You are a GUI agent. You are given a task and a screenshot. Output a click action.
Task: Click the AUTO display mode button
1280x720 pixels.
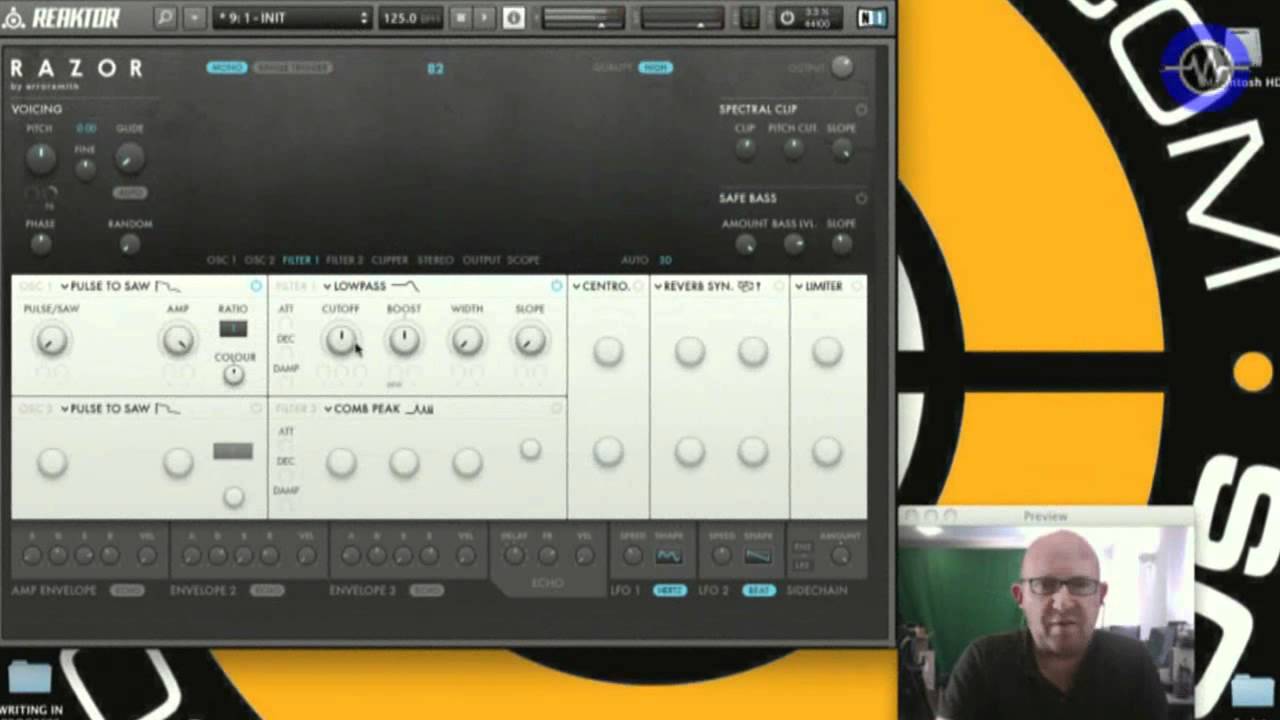coord(634,260)
